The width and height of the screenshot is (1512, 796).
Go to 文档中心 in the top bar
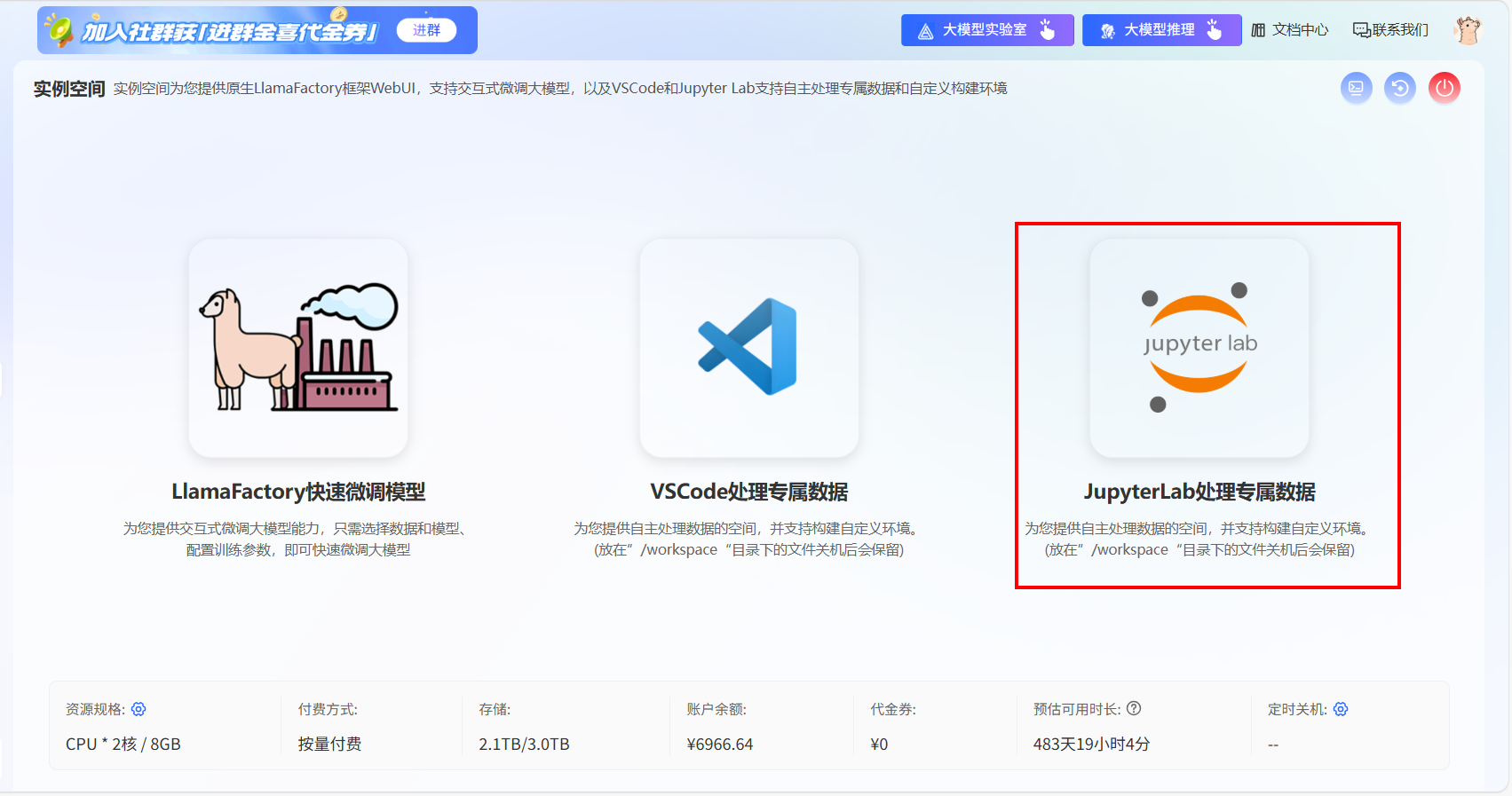pyautogui.click(x=1290, y=30)
